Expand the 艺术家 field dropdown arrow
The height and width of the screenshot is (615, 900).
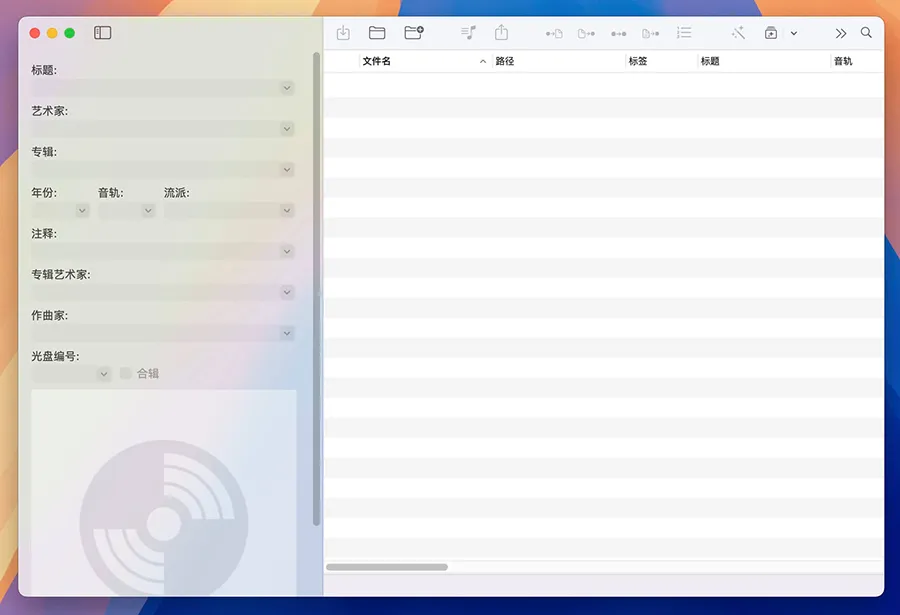[x=287, y=129]
